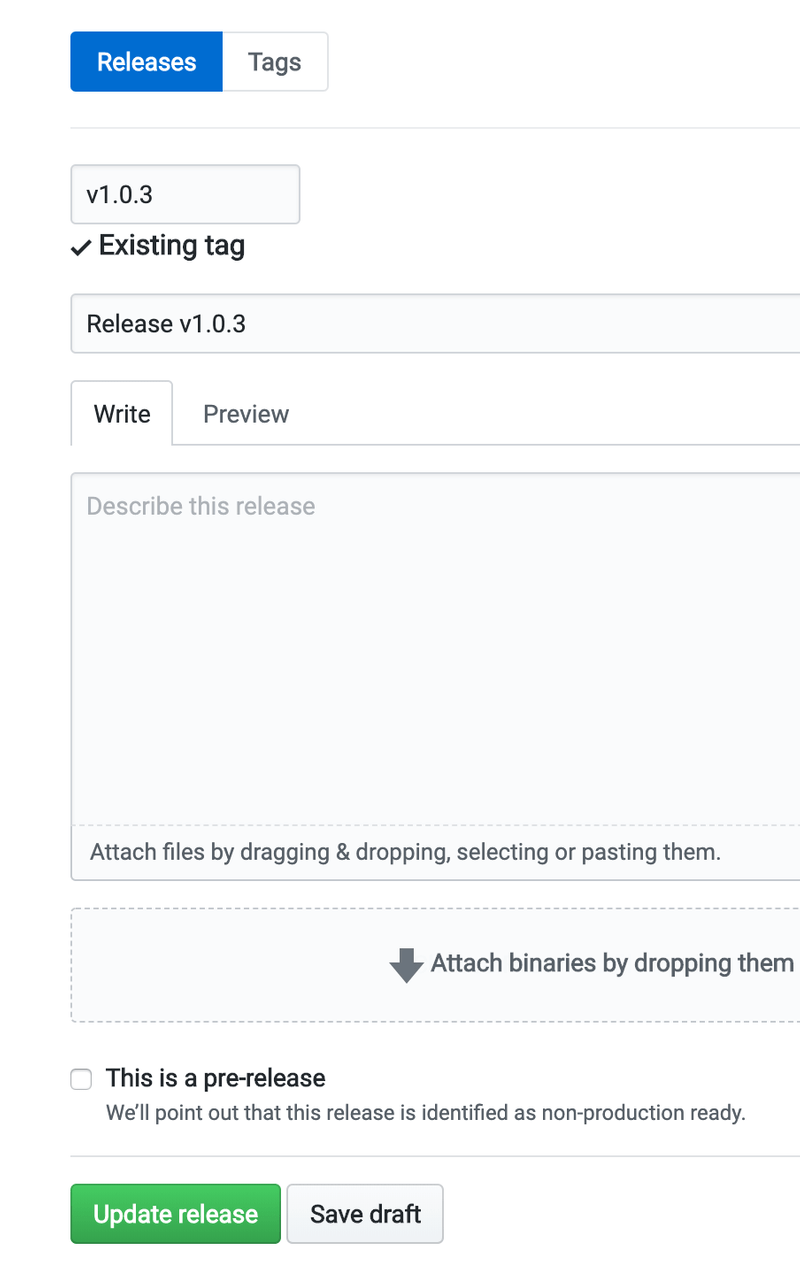Switch to the Tags tab

pos(274,61)
